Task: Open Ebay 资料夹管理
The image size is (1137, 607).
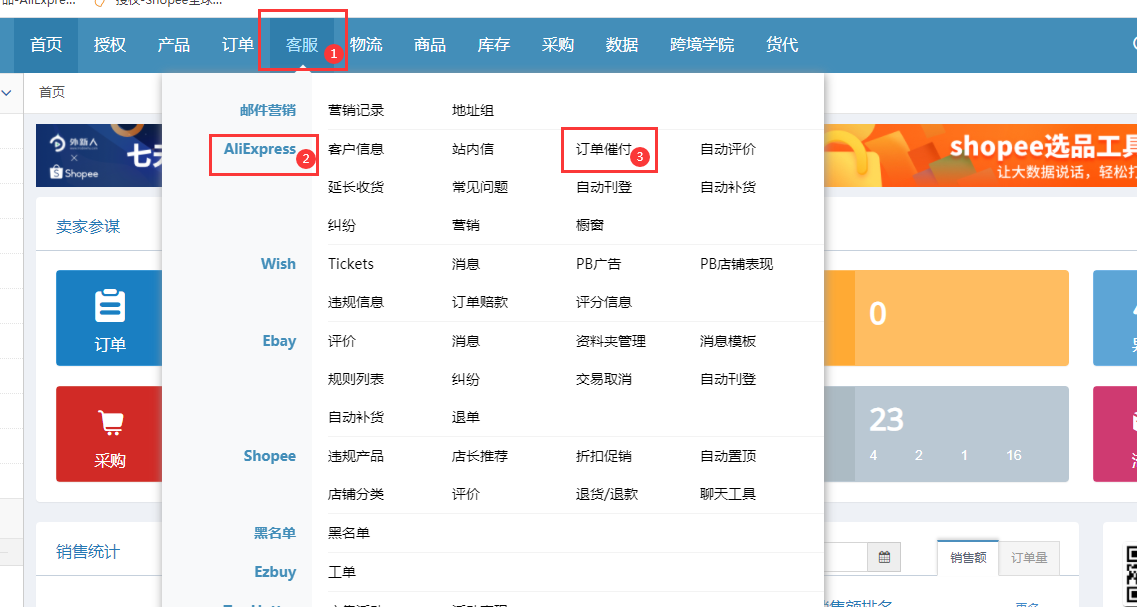Action: (611, 341)
